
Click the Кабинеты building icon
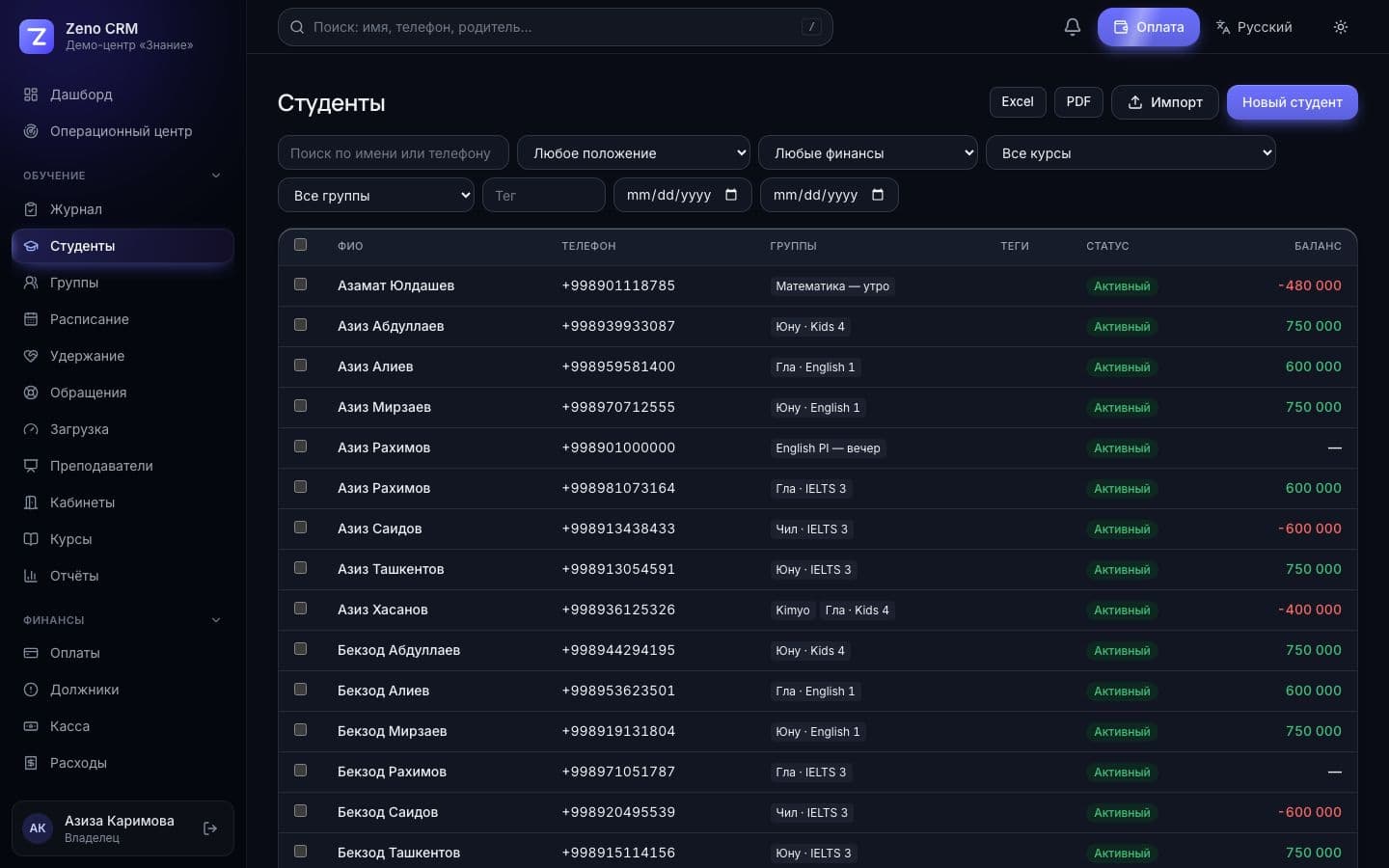point(31,502)
